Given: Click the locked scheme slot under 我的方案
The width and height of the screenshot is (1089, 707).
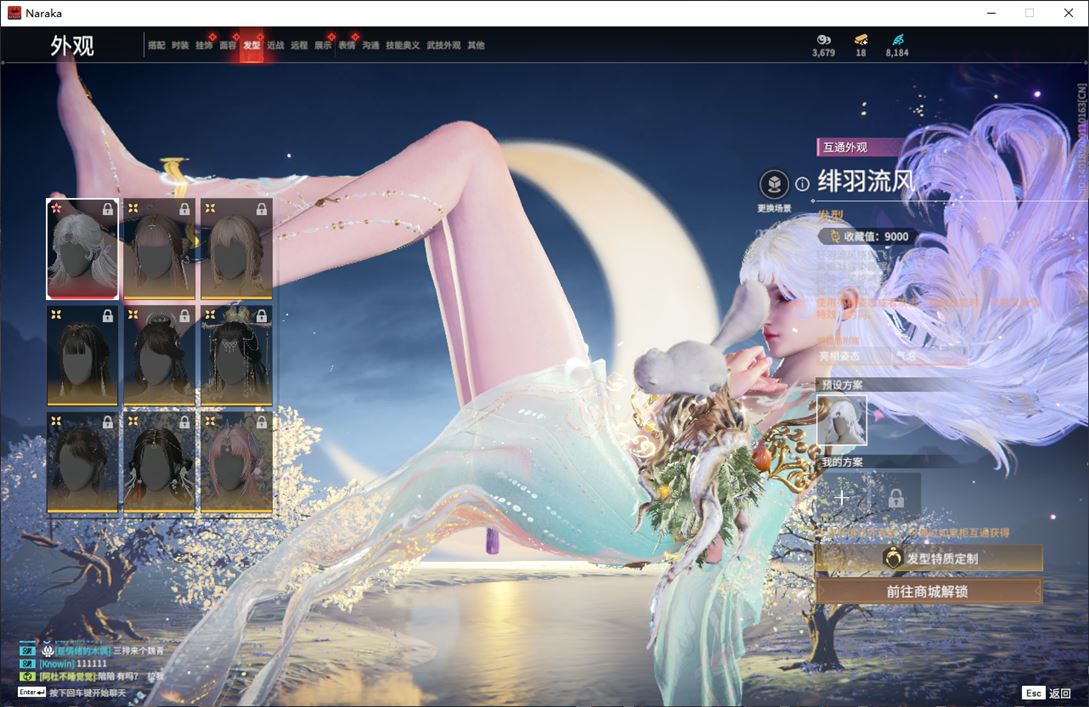Looking at the screenshot, I should (896, 497).
